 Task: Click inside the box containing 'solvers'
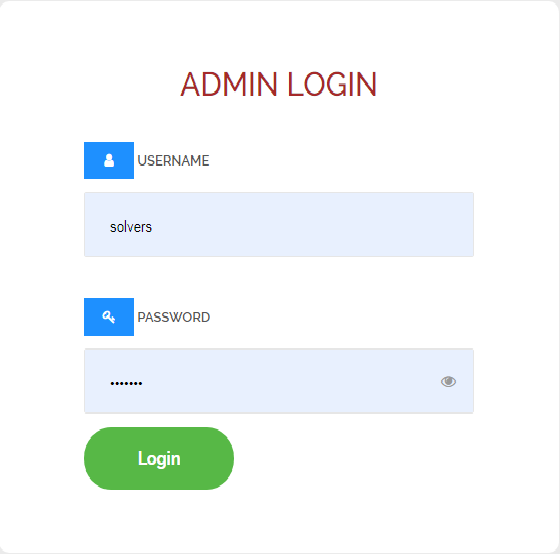[279, 224]
